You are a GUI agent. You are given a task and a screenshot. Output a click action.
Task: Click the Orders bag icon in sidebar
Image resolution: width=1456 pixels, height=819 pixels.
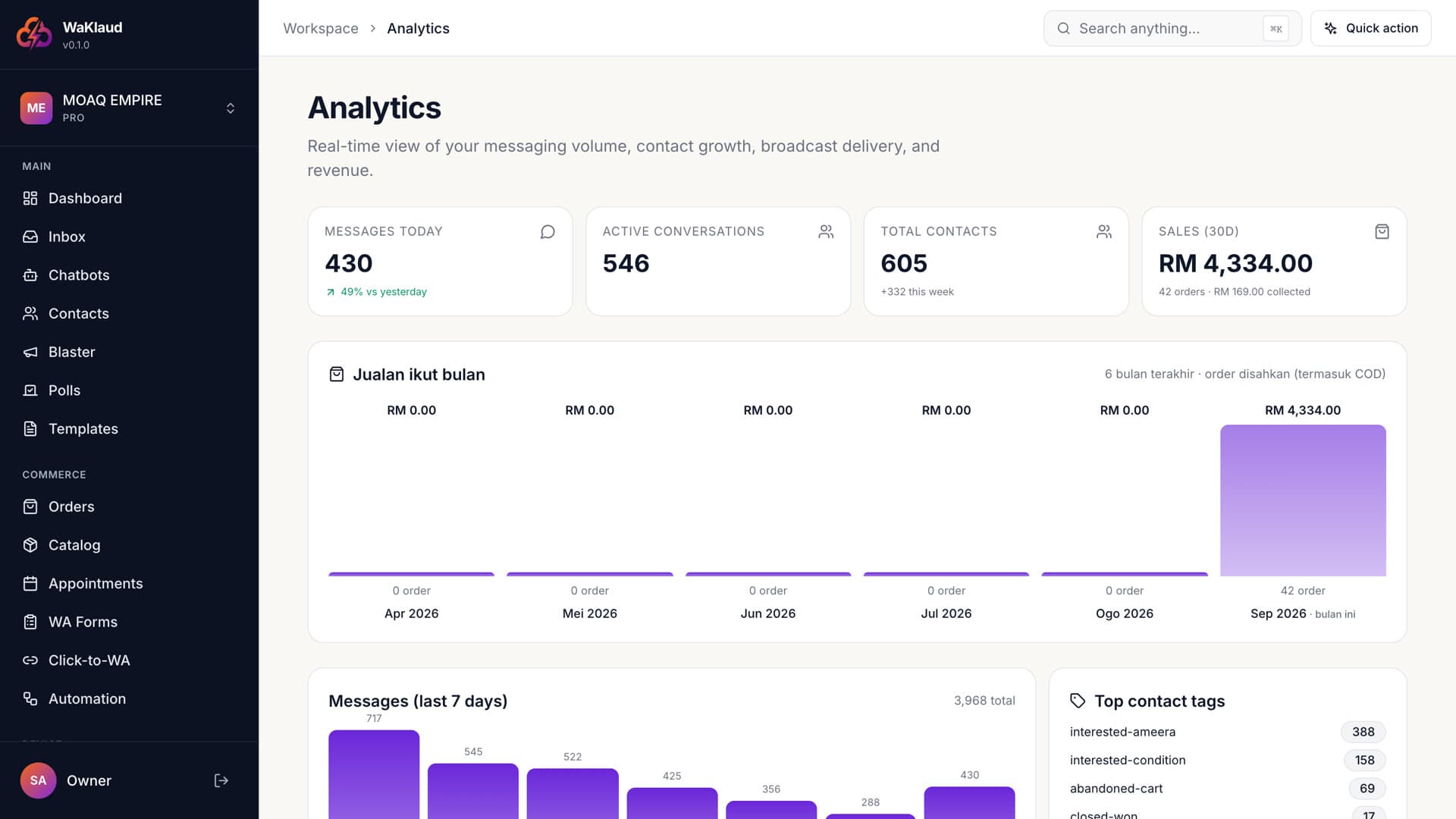point(30,507)
